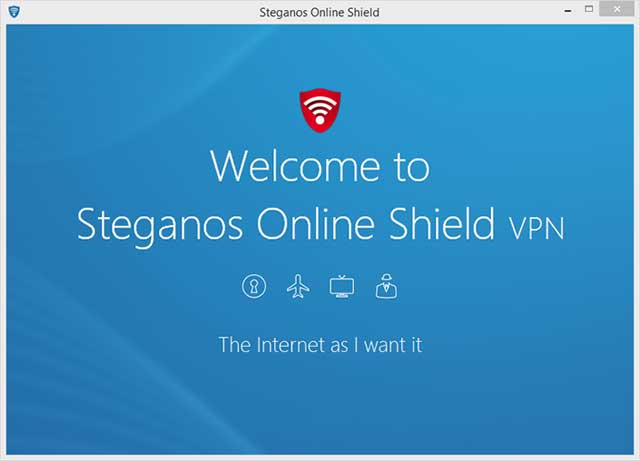Click the window title text in the title bar
The image size is (640, 461).
[319, 12]
